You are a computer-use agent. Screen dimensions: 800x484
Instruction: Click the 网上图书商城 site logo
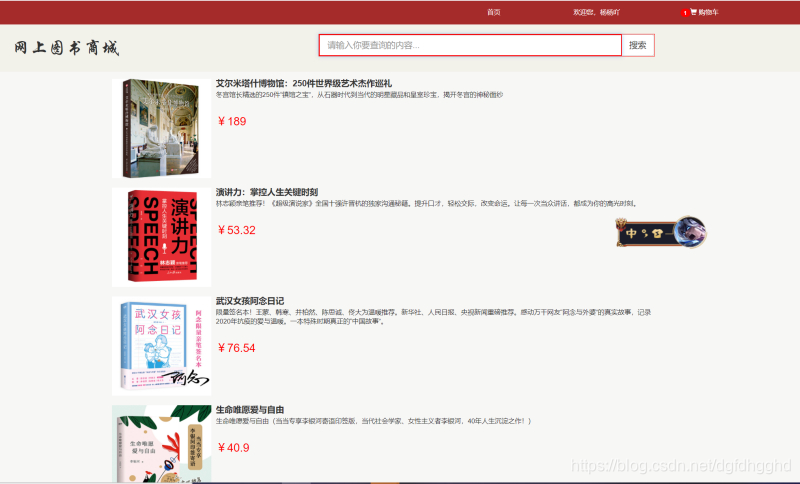pos(67,48)
